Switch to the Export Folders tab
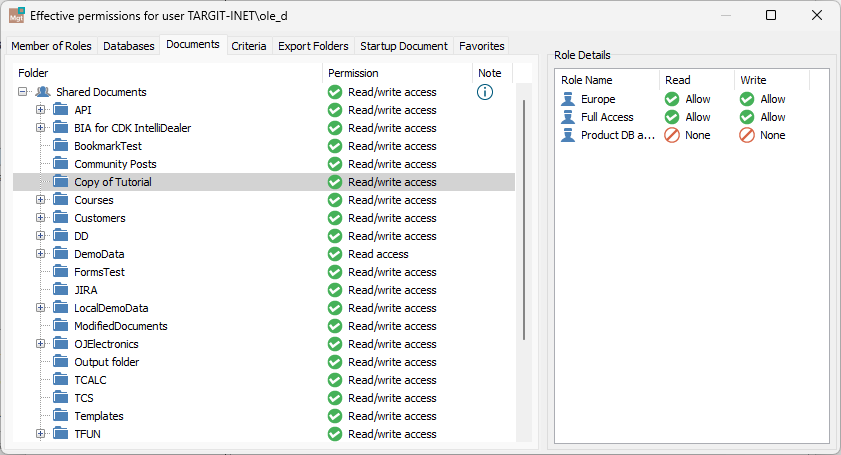 [313, 46]
